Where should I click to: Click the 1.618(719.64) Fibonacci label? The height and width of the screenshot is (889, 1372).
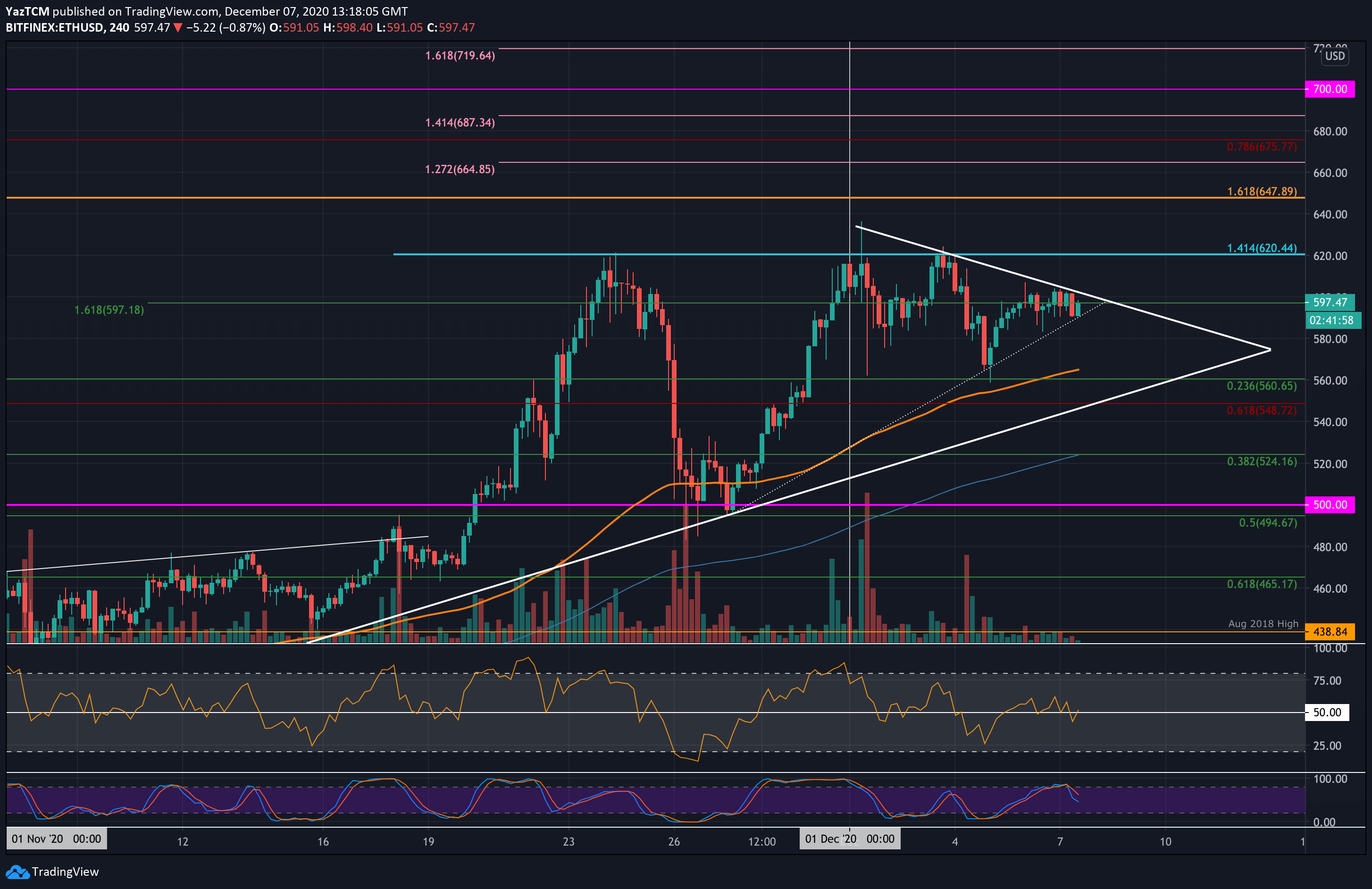click(460, 56)
